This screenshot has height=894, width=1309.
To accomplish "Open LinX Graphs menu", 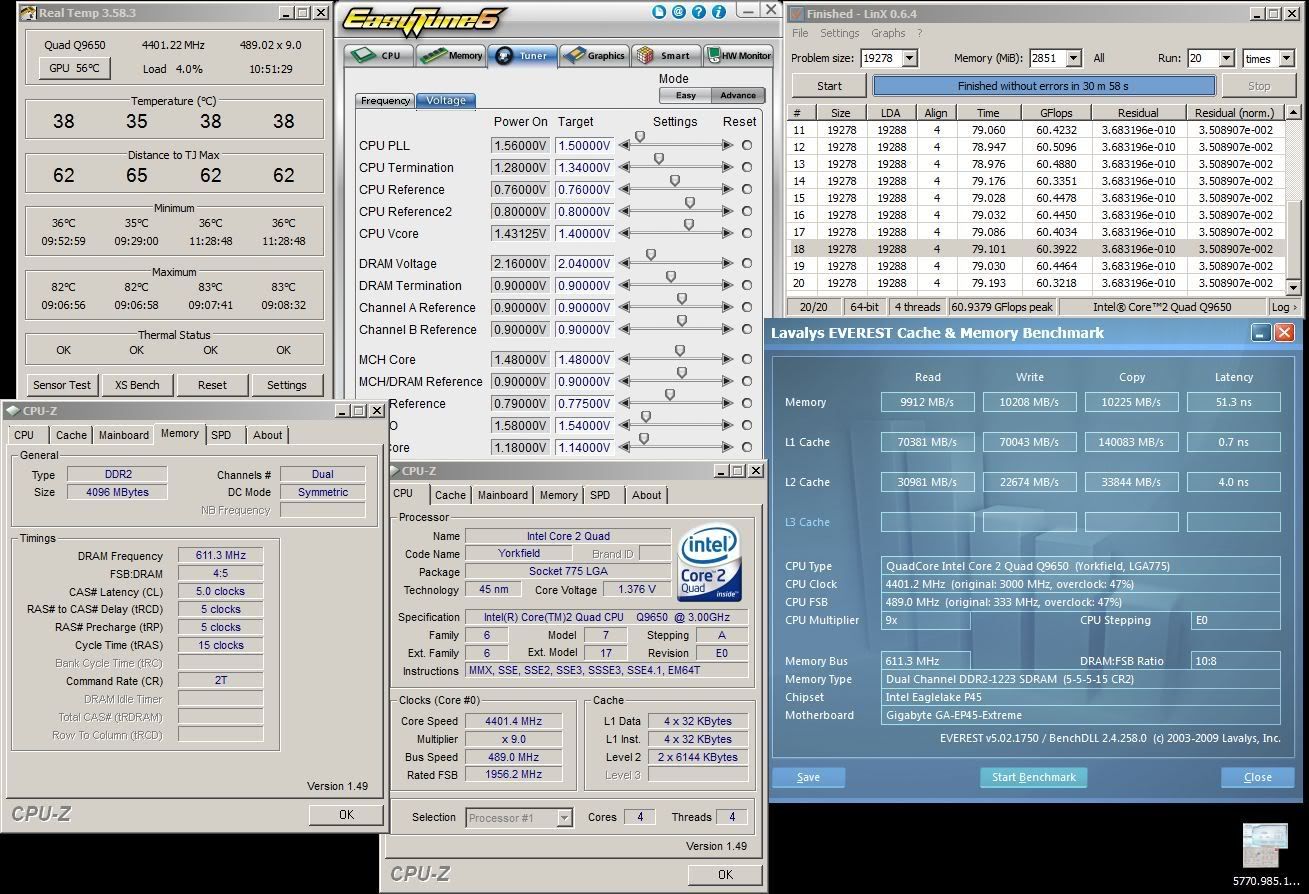I will pos(888,33).
